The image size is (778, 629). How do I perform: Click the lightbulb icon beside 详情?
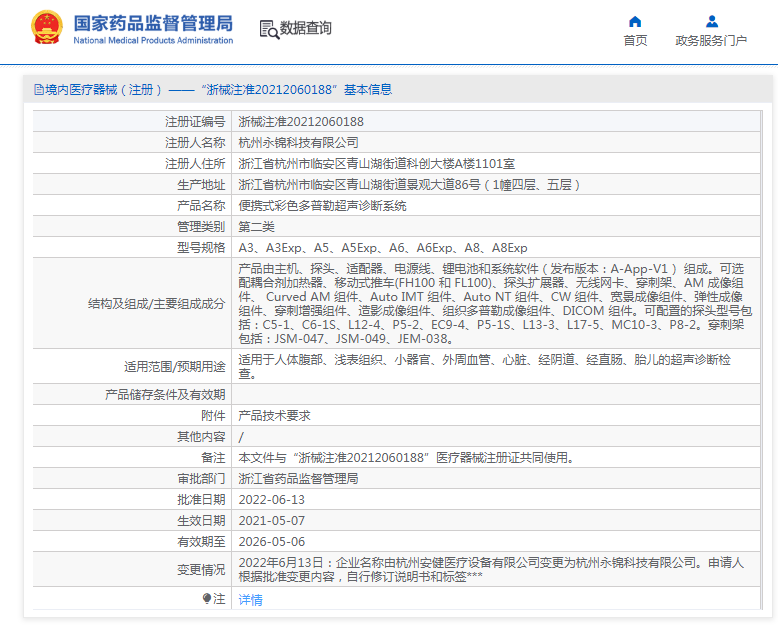tap(207, 599)
